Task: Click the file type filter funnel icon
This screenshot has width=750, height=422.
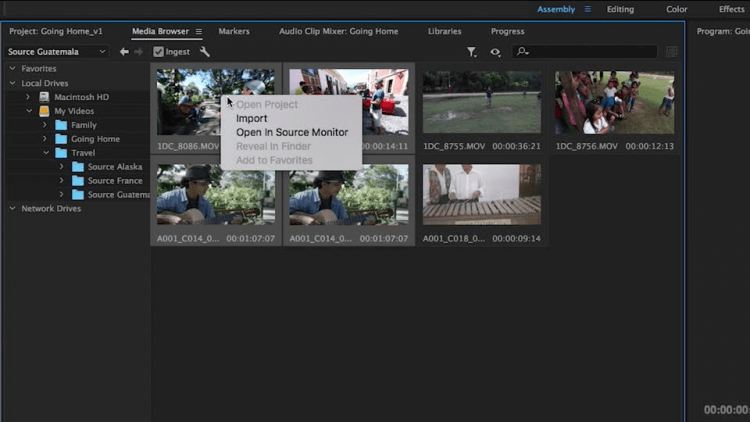Action: [x=472, y=52]
